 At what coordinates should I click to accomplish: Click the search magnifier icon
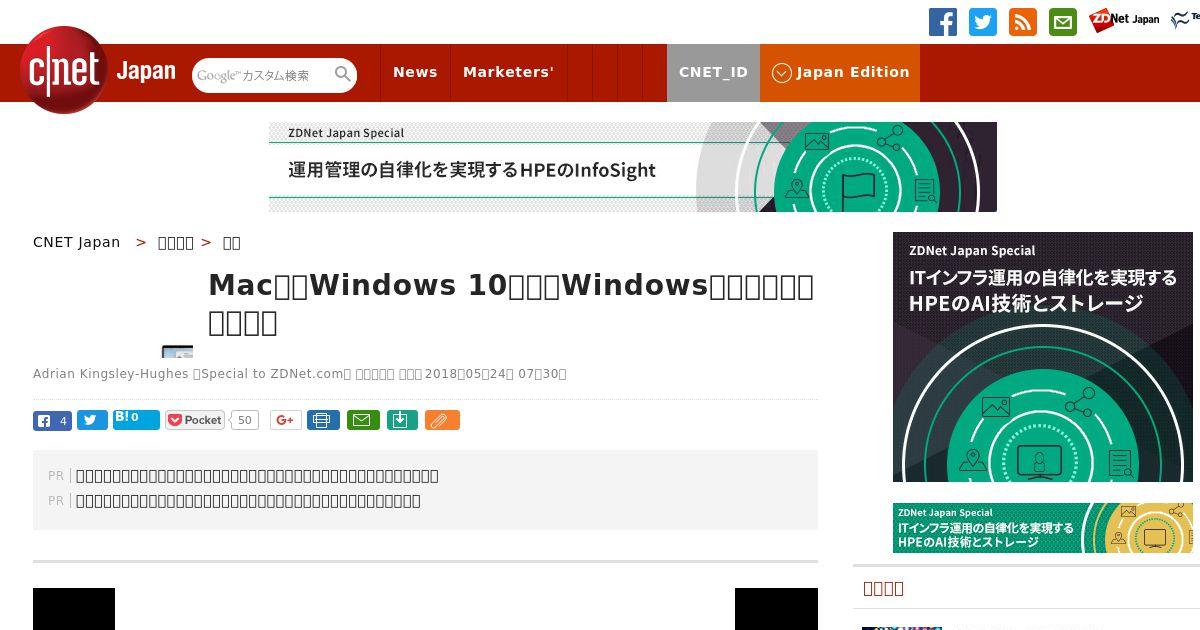click(343, 74)
